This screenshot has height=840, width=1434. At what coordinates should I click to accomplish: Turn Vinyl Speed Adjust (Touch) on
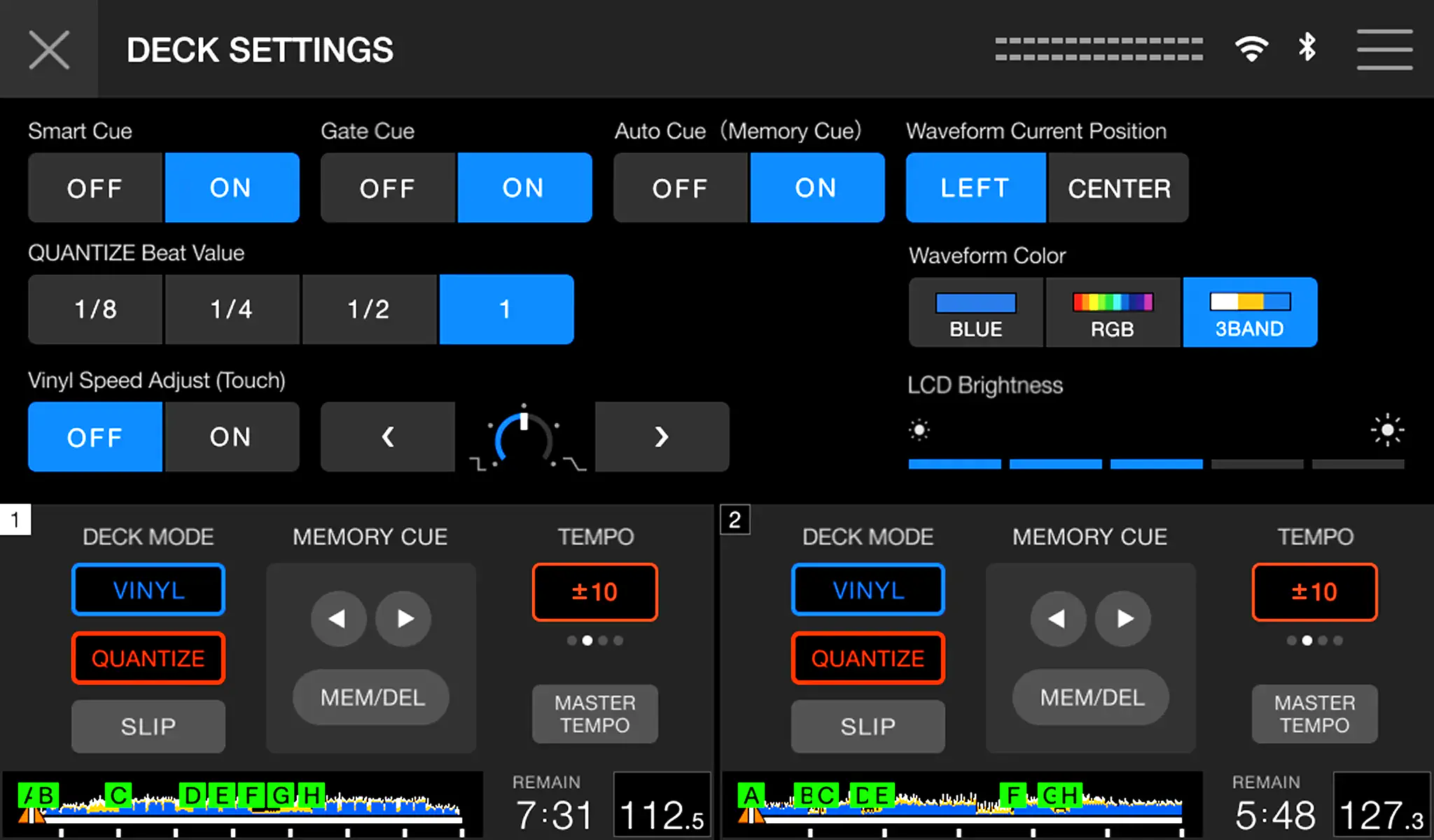pyautogui.click(x=232, y=437)
